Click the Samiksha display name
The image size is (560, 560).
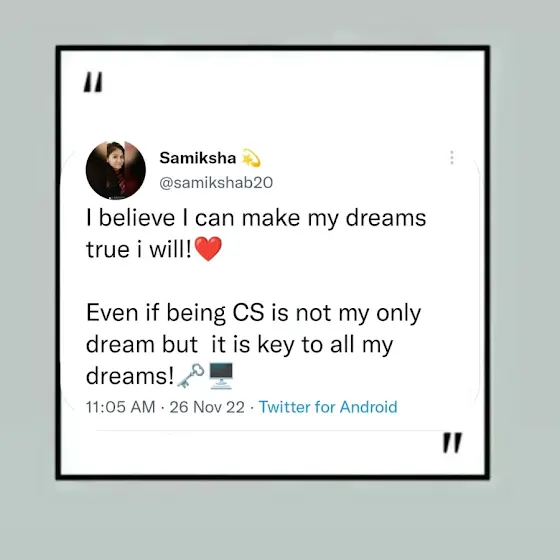[x=198, y=158]
